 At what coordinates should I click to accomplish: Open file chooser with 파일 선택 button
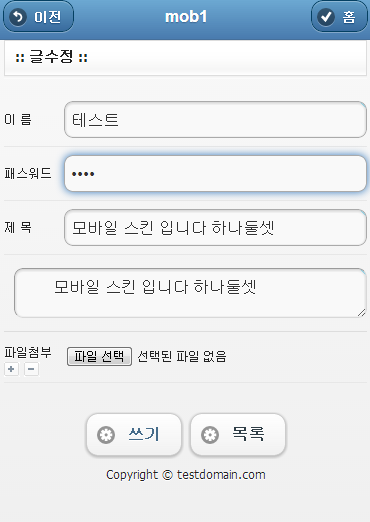[99, 356]
